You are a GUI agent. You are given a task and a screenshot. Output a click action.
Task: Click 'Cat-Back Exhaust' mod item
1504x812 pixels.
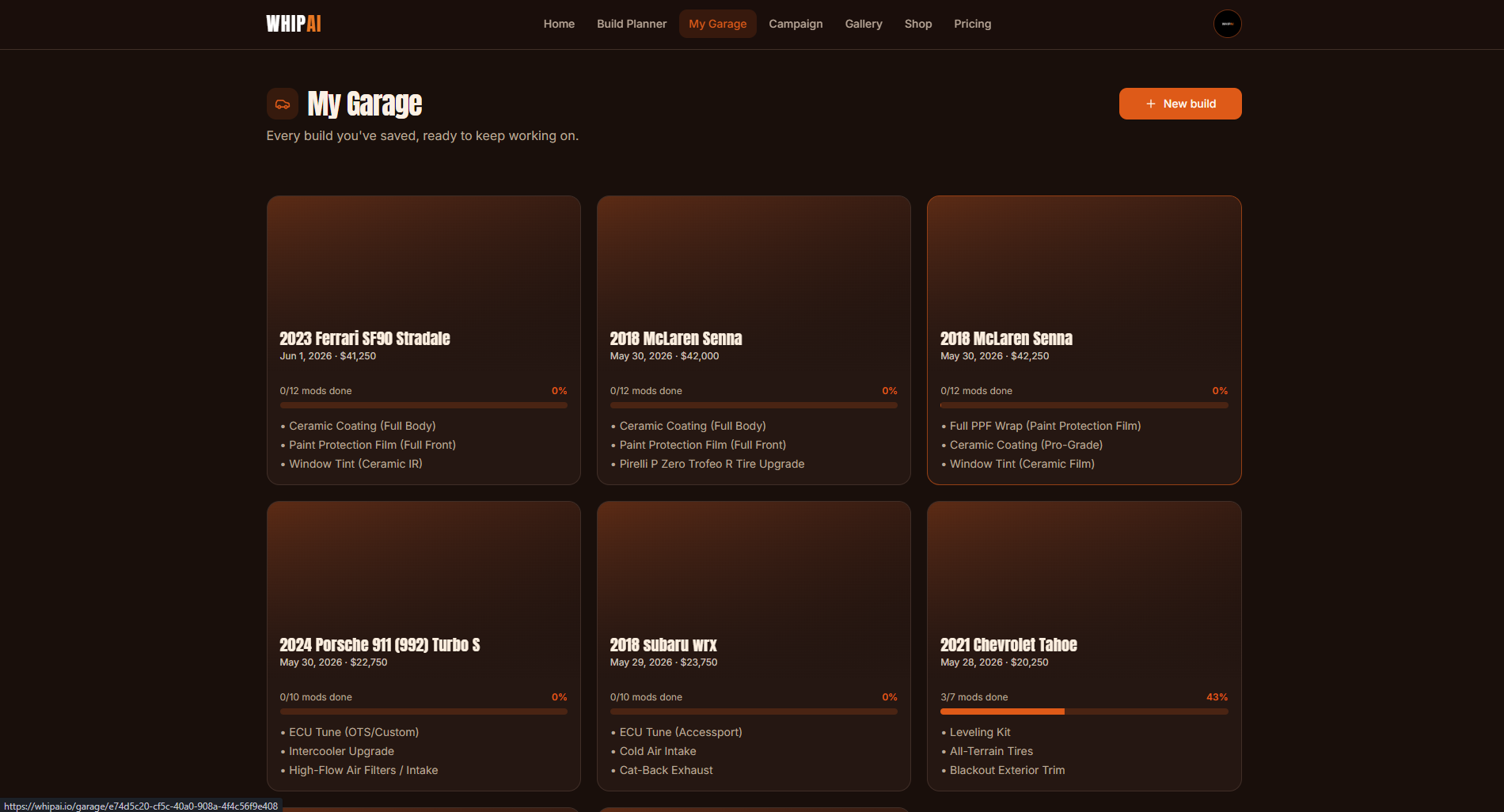point(666,770)
